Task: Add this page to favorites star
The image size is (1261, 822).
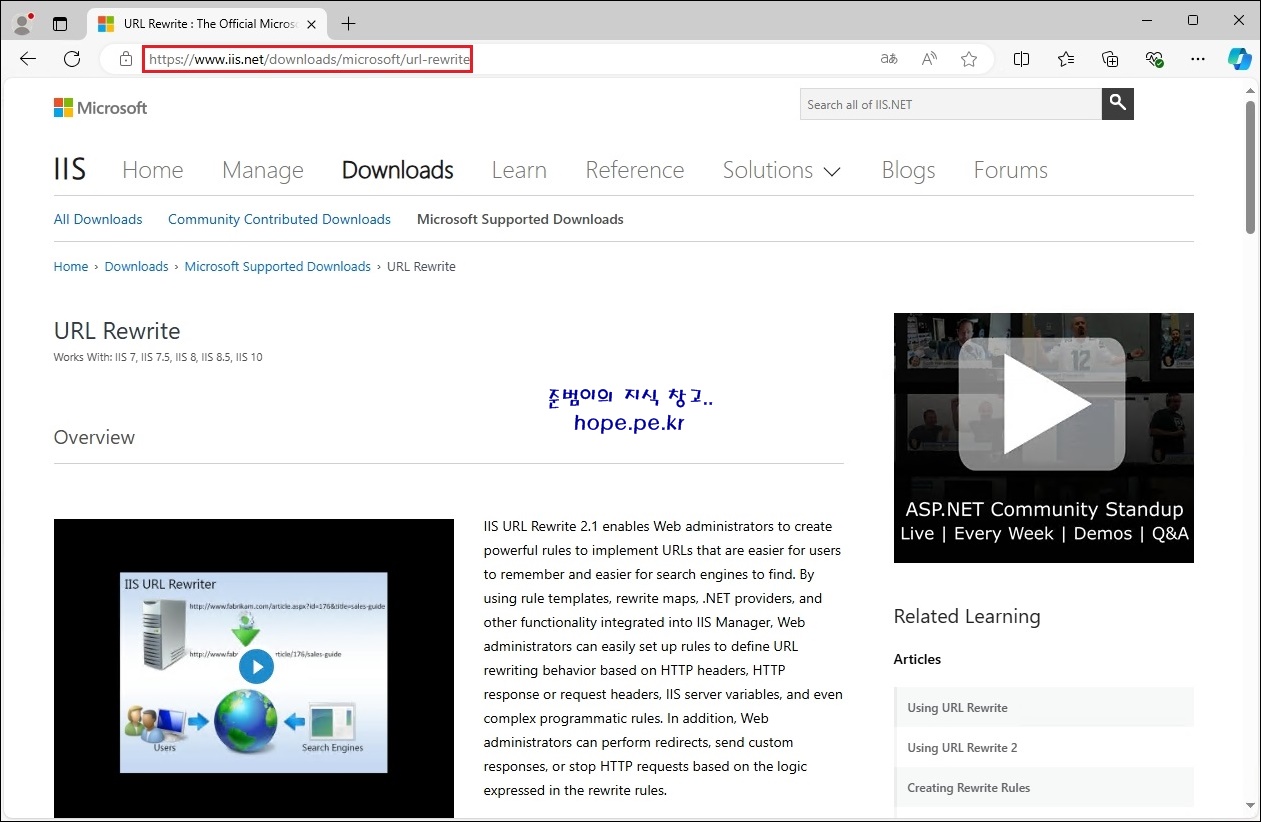Action: (x=969, y=59)
